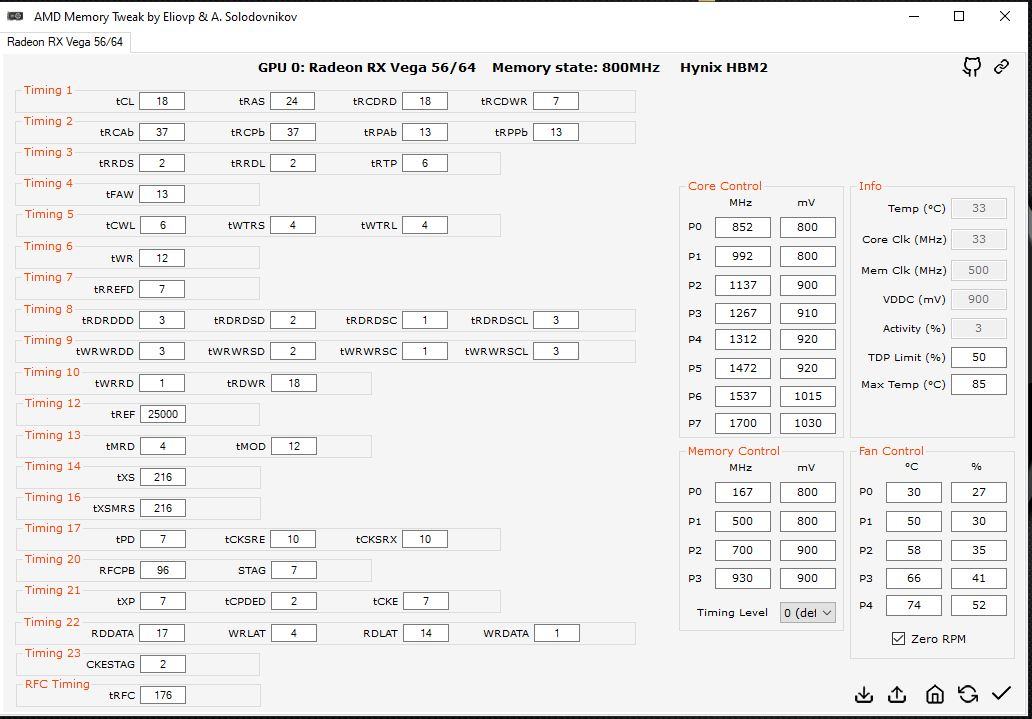This screenshot has width=1032, height=719.
Task: Click the tWTRL input field
Action: coord(425,225)
